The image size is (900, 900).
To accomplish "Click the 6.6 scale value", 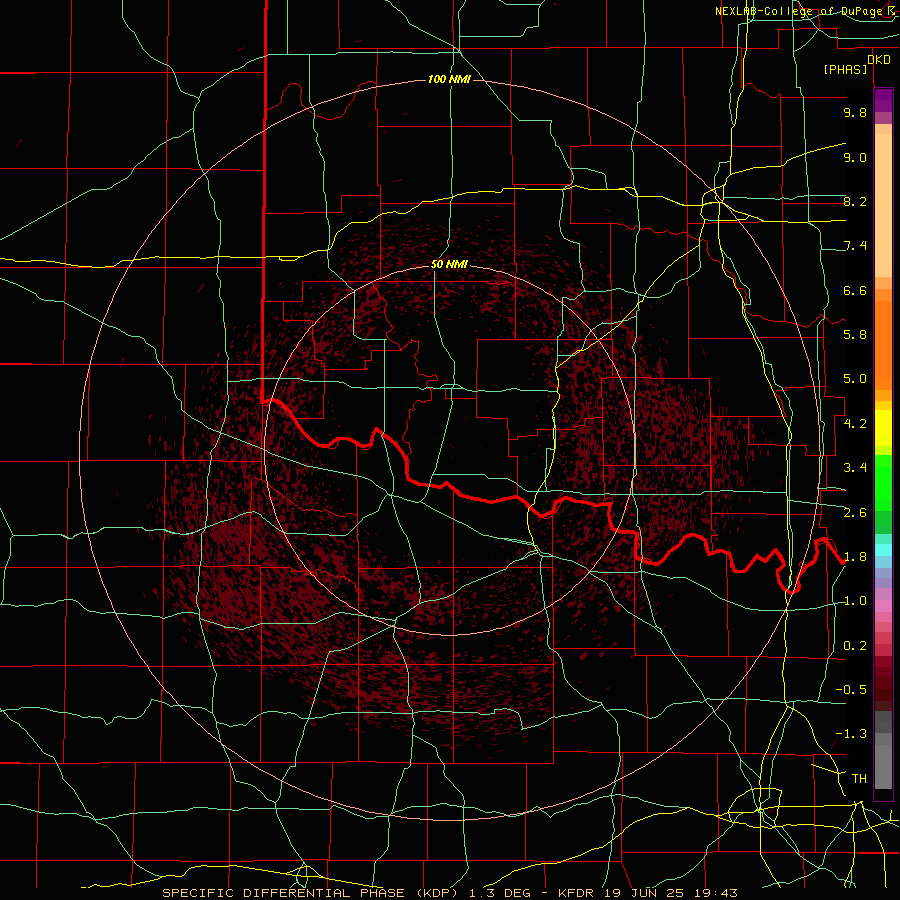I will coord(855,290).
